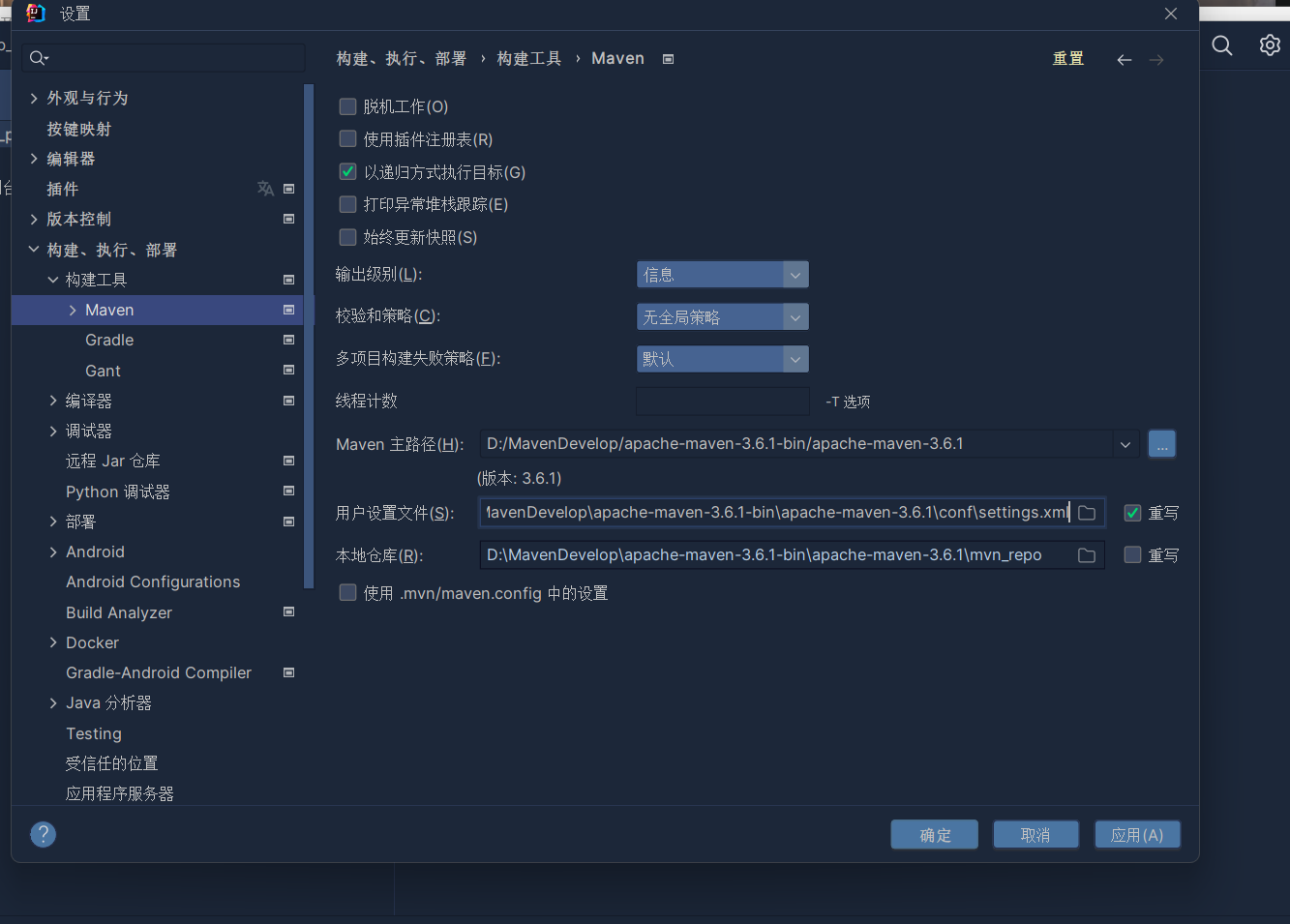Viewport: 1290px width, 924px height.
Task: Click the project-level icon next to 编译器
Action: tap(288, 401)
